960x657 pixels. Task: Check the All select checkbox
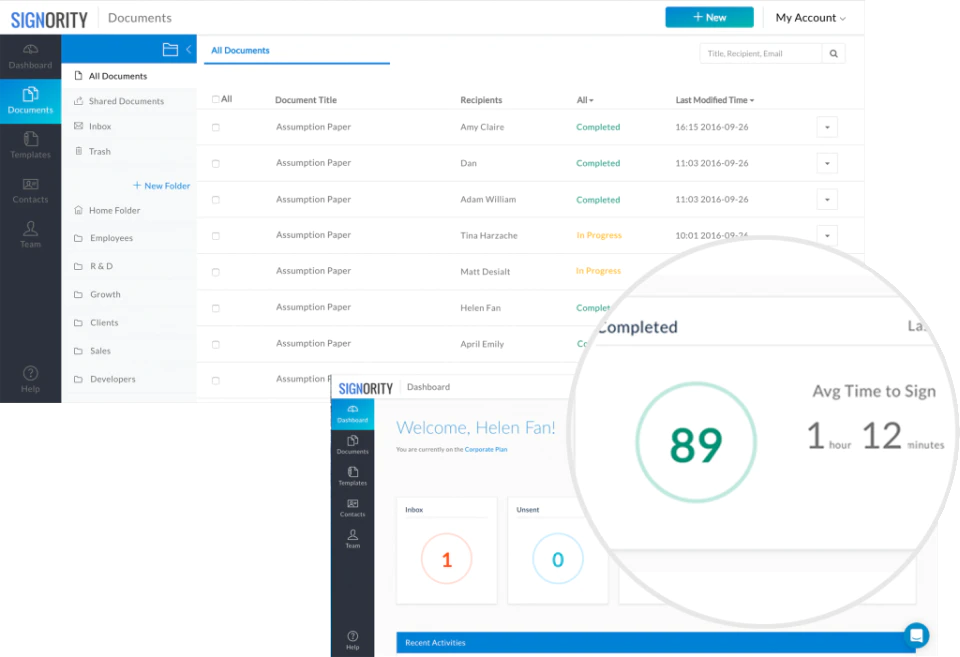click(216, 99)
